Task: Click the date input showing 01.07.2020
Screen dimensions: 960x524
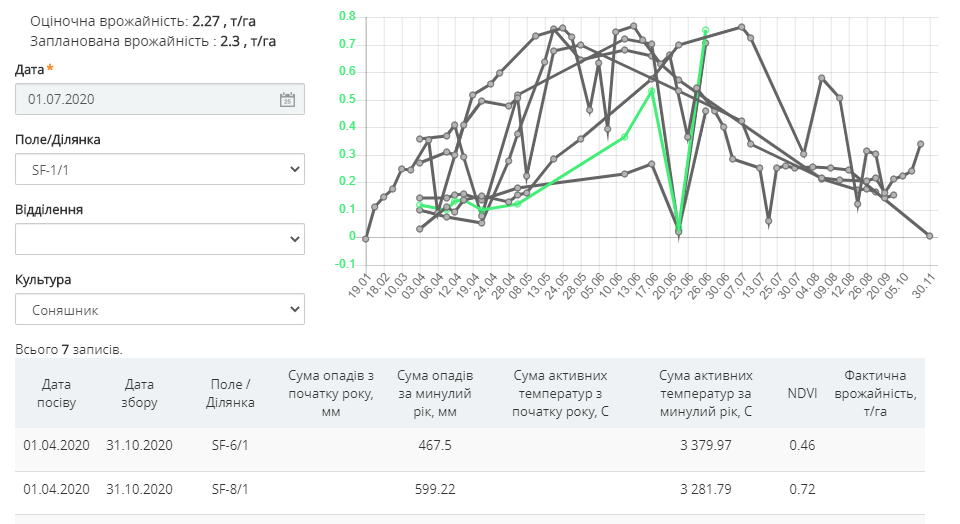Action: (x=150, y=99)
